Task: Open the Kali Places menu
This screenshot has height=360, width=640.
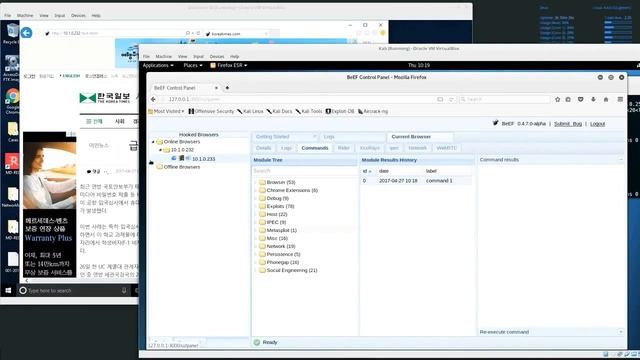Action: [x=193, y=65]
